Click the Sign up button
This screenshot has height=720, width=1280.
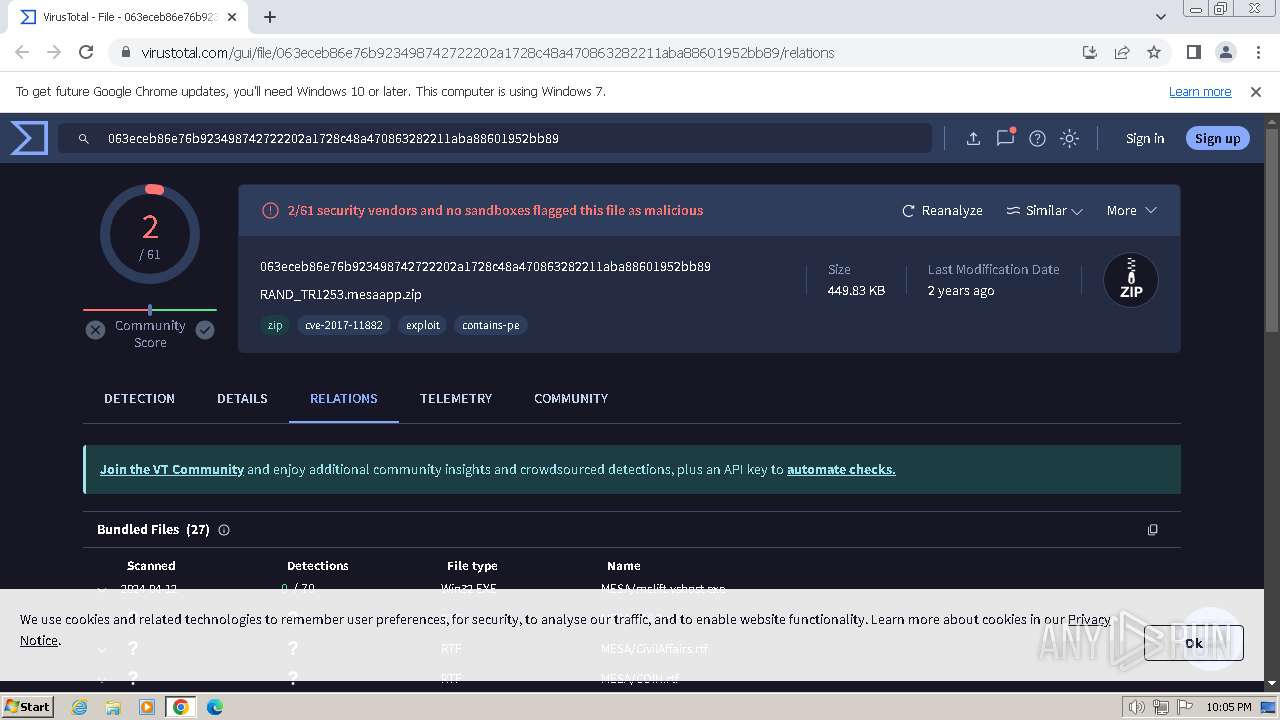(1217, 139)
